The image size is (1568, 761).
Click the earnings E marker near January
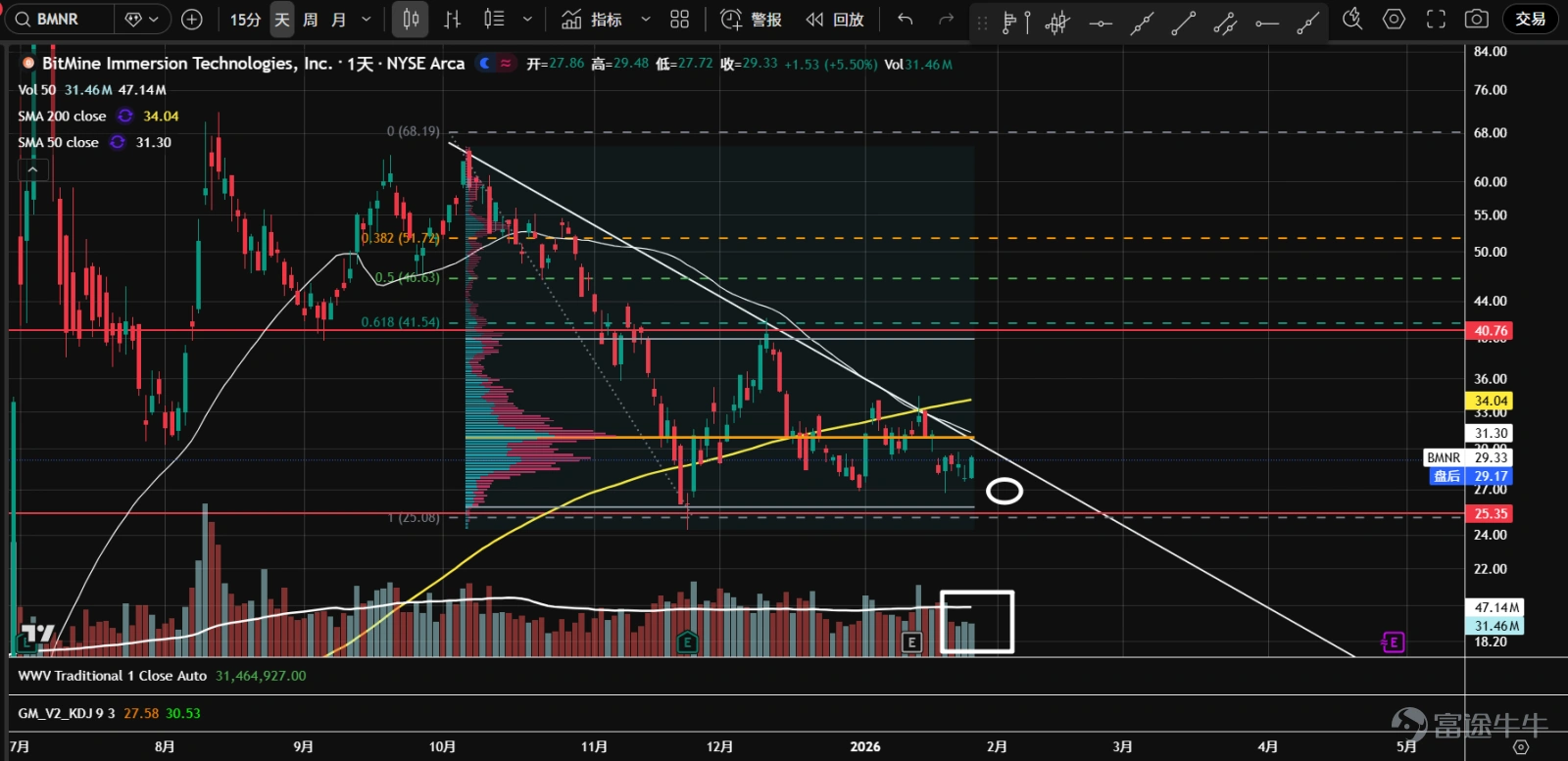coord(912,642)
